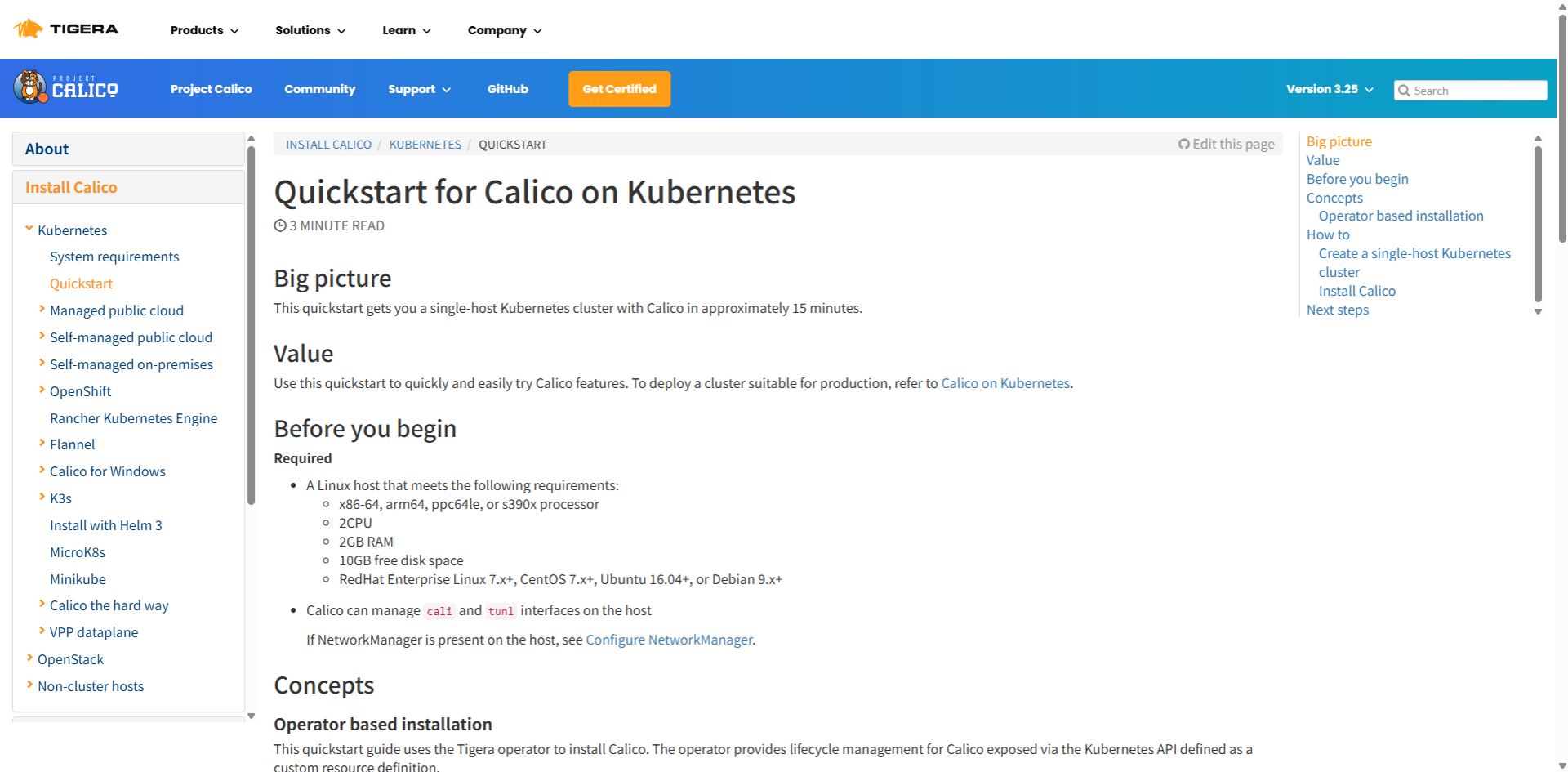Jump to Before you begin in contents
Image resolution: width=1568 pixels, height=772 pixels.
(x=1357, y=179)
